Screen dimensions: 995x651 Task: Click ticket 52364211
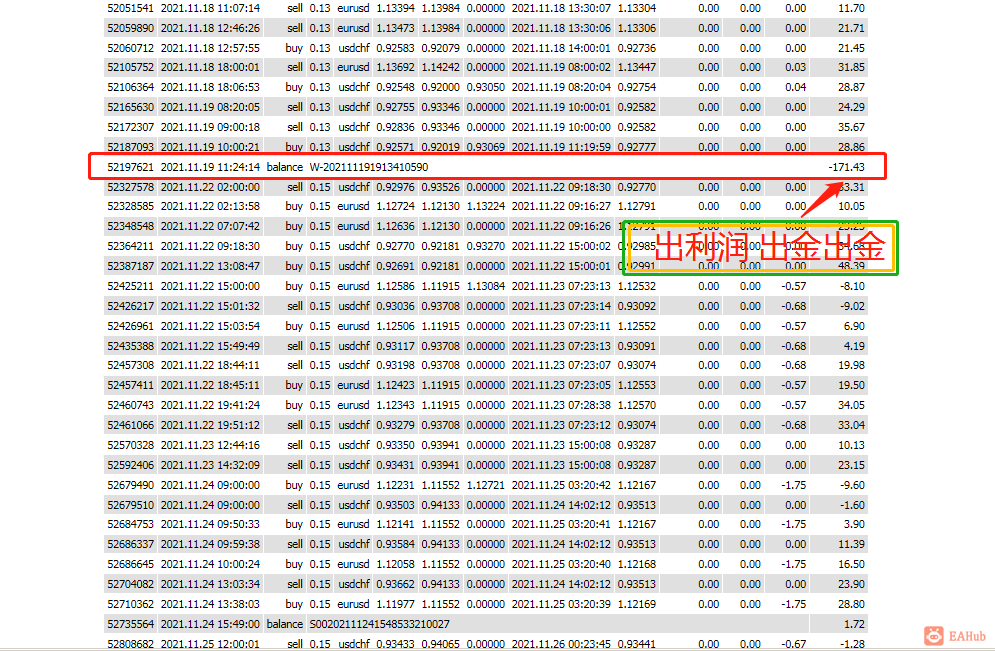pyautogui.click(x=130, y=246)
